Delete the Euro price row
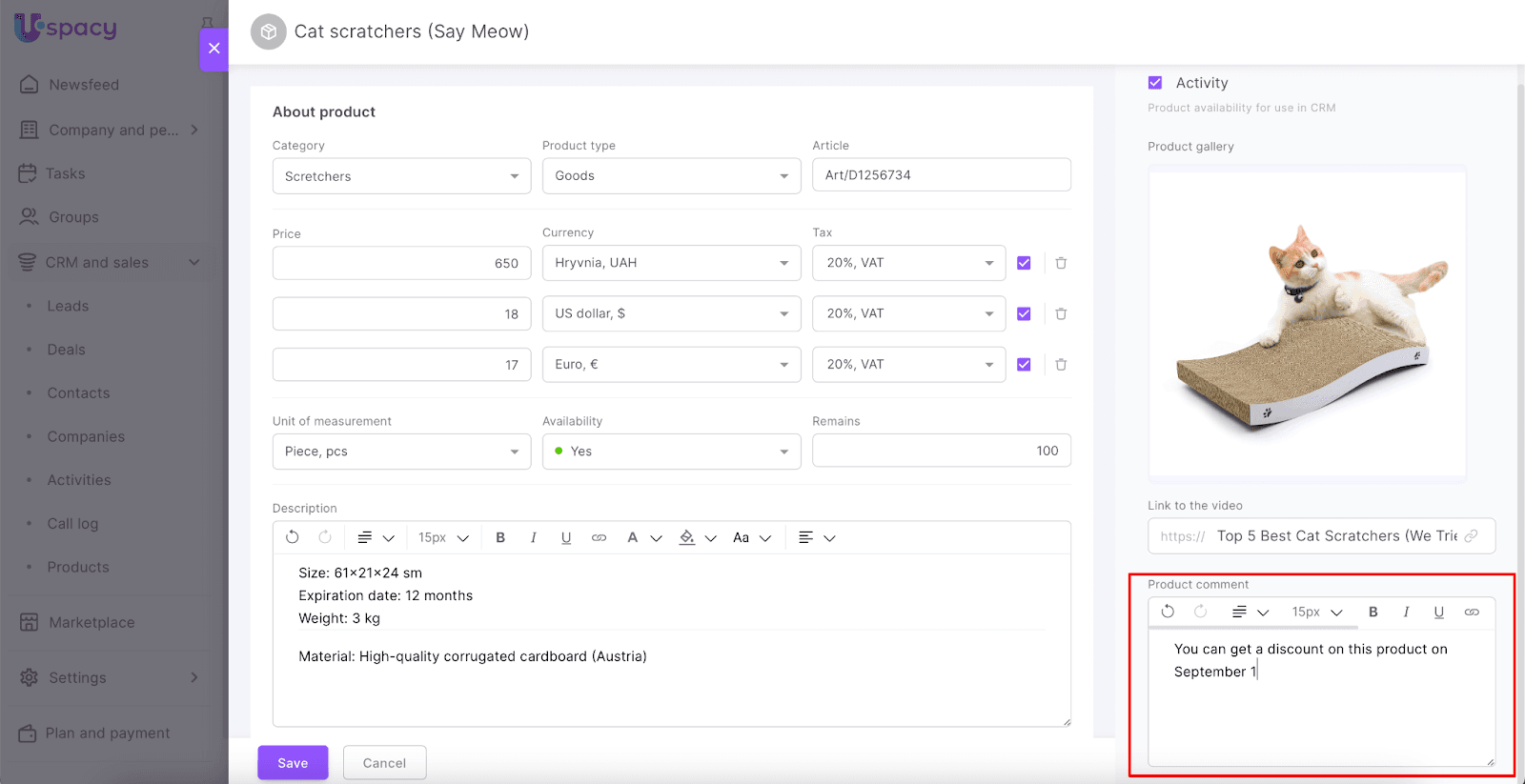 pyautogui.click(x=1061, y=364)
